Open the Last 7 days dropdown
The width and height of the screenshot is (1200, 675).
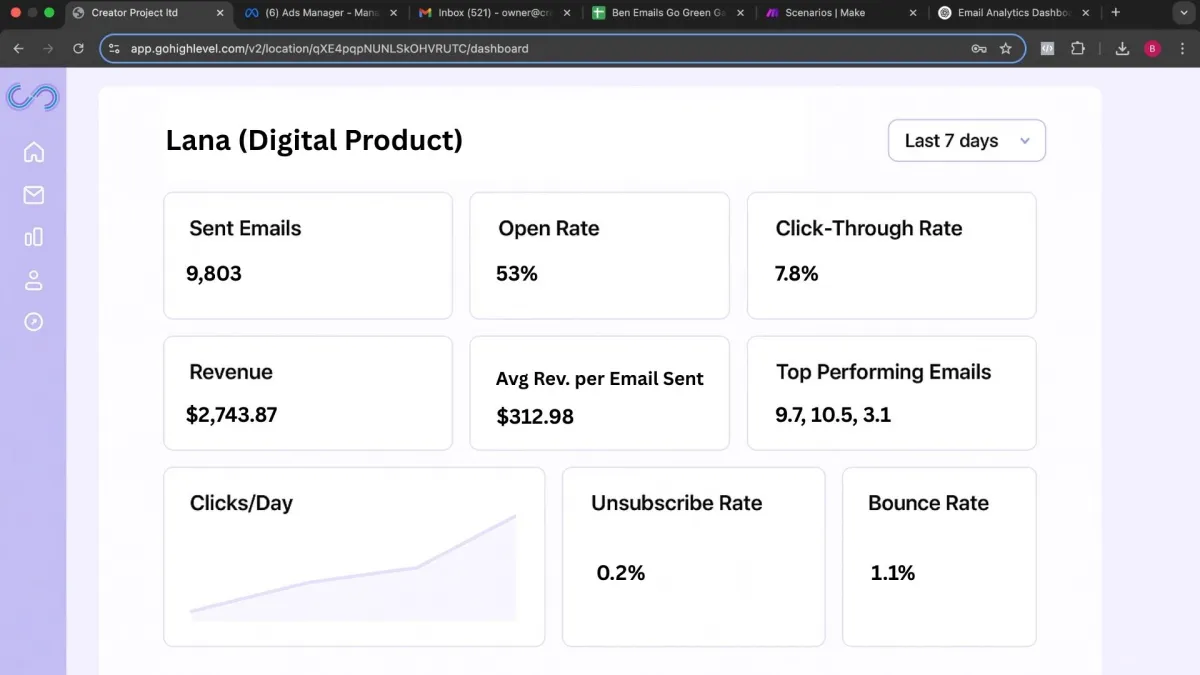[x=966, y=141]
